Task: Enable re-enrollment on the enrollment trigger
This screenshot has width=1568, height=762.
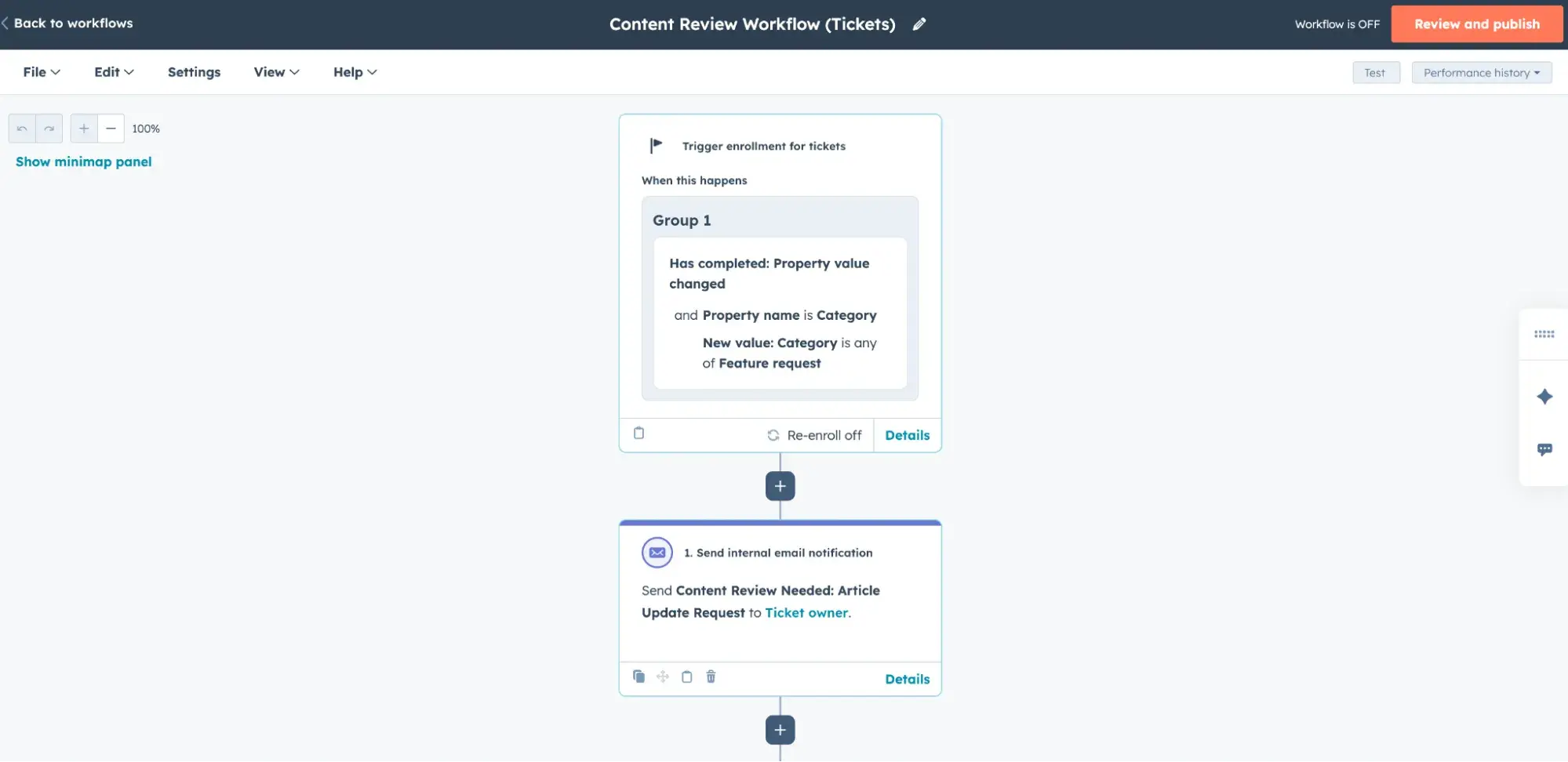Action: (x=814, y=435)
